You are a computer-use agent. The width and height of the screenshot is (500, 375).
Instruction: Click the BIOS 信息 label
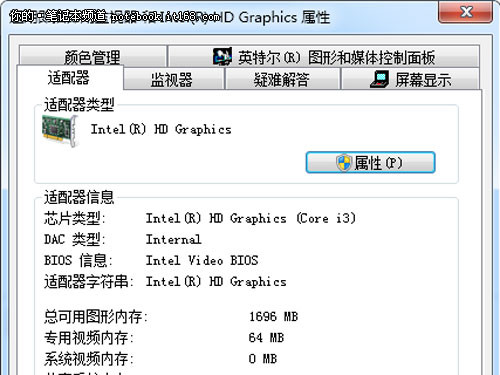pos(78,260)
